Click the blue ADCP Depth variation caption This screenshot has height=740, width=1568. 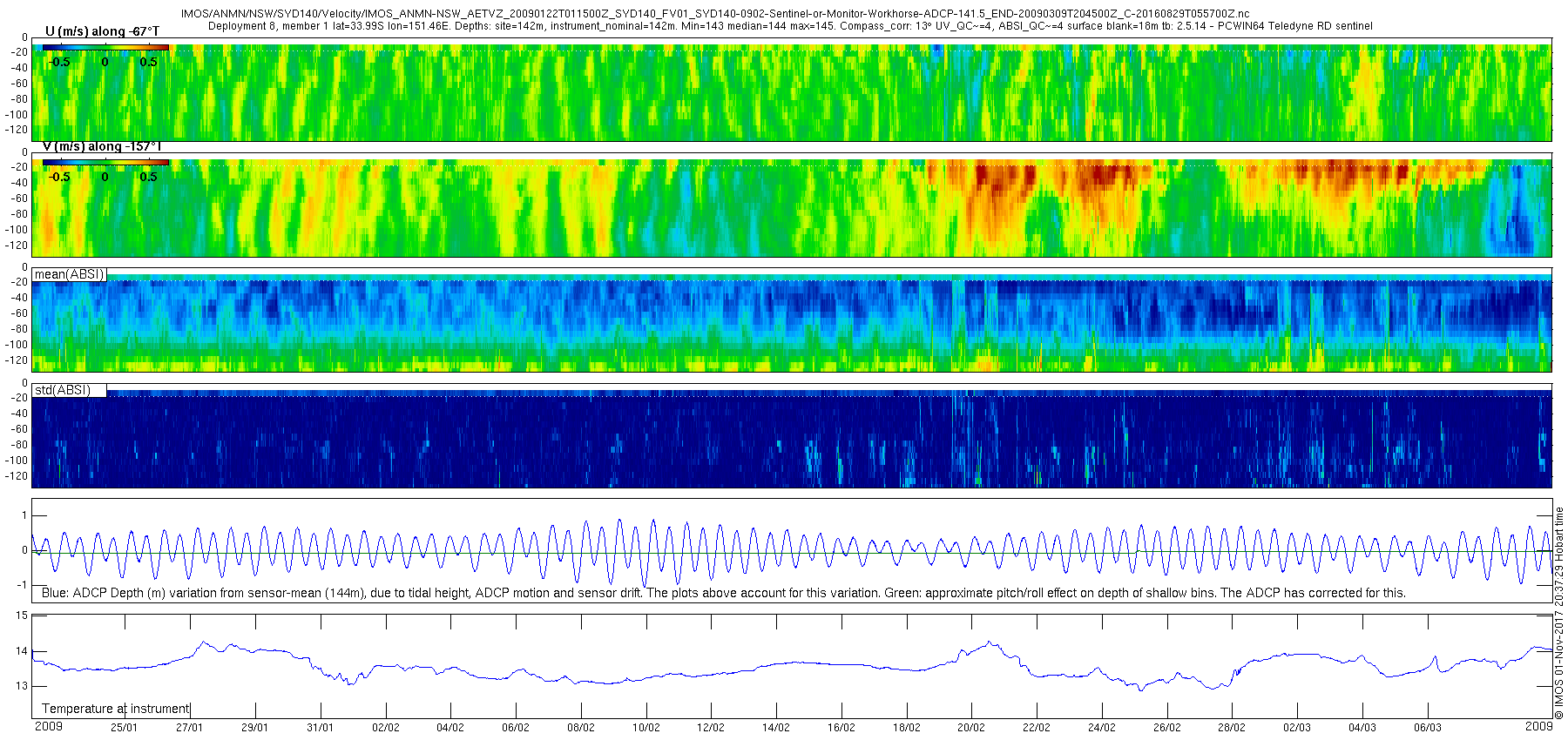pos(723,593)
